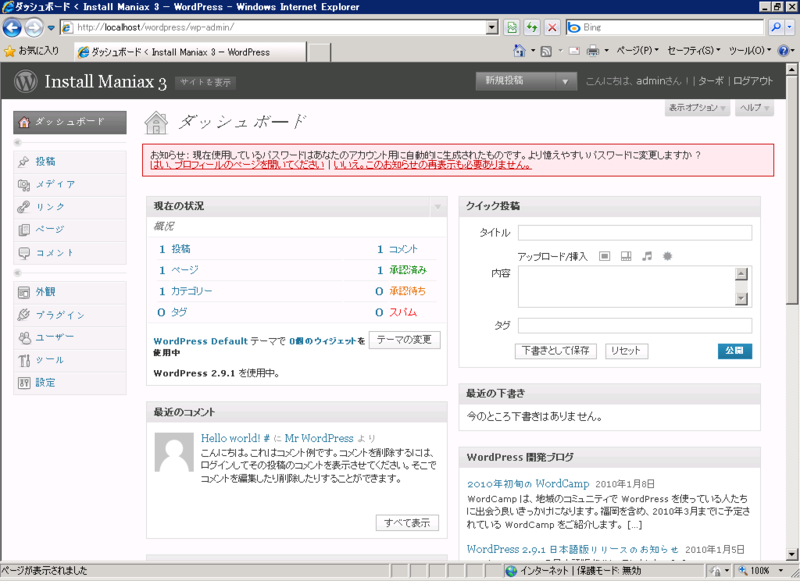Add a video using the video upload icon
This screenshot has height=581, width=800.
pyautogui.click(x=625, y=256)
